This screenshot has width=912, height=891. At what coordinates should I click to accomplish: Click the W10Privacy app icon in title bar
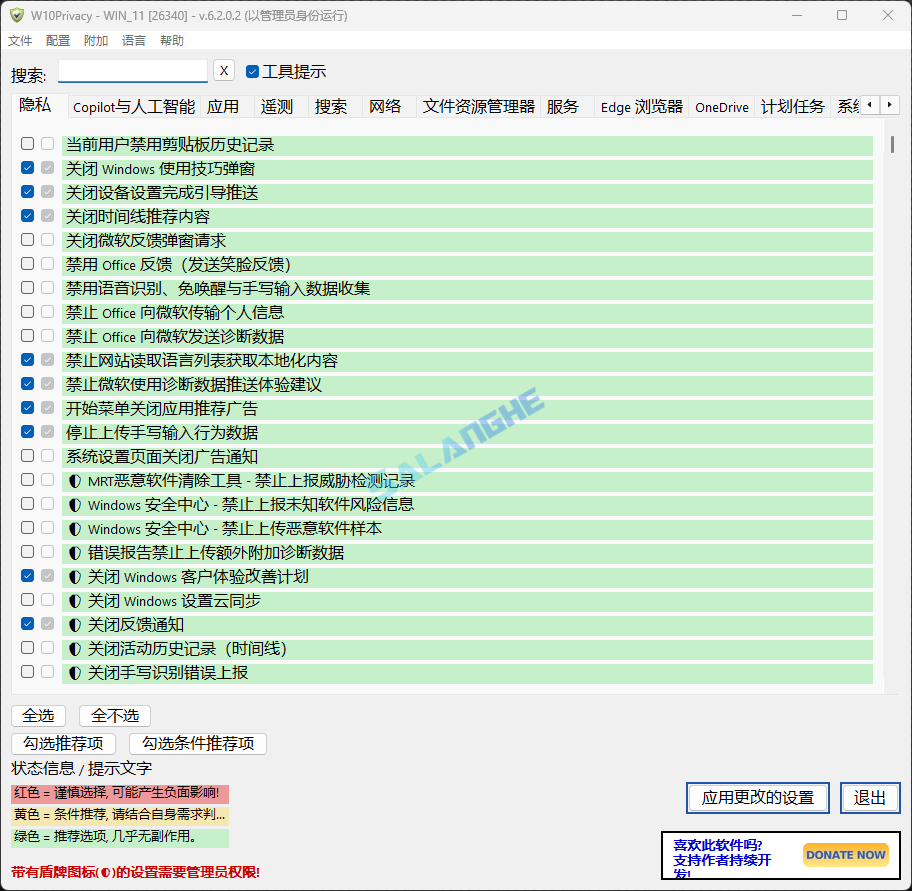[x=17, y=15]
